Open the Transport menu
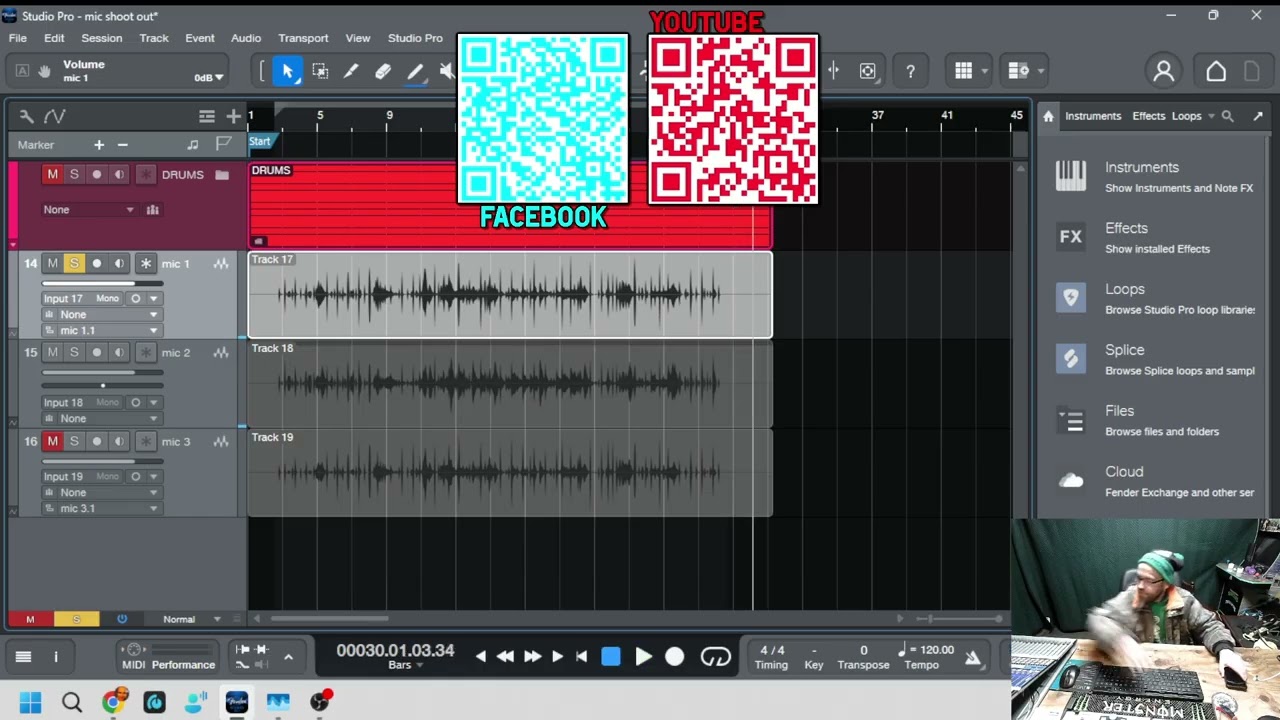1280x720 pixels. (x=303, y=38)
